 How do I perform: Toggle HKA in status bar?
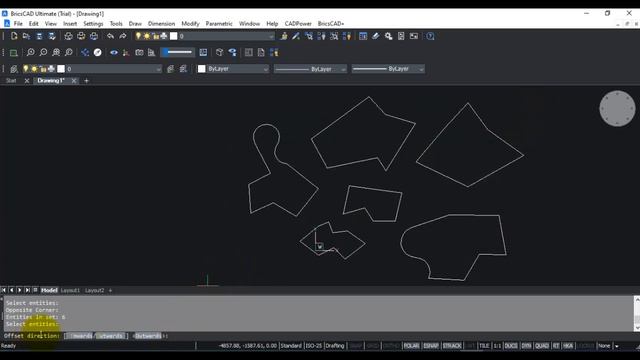pyautogui.click(x=568, y=346)
